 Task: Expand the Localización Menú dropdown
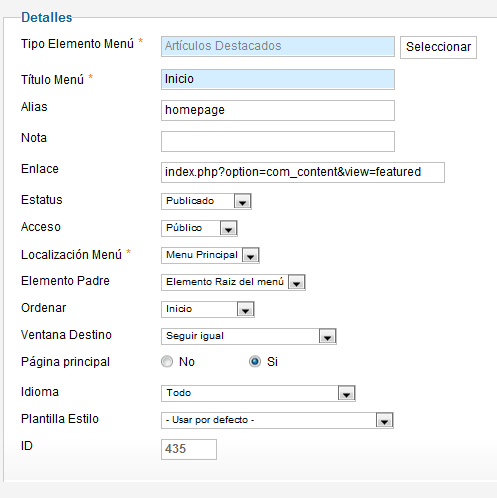coord(210,255)
